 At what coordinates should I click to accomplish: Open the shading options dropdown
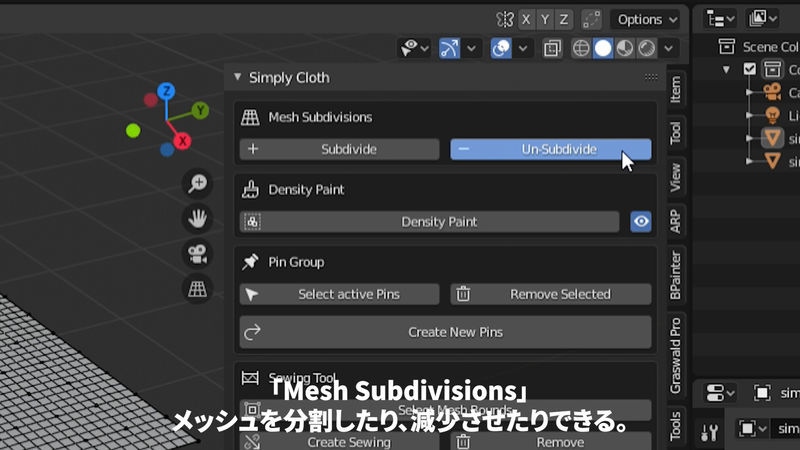(669, 48)
